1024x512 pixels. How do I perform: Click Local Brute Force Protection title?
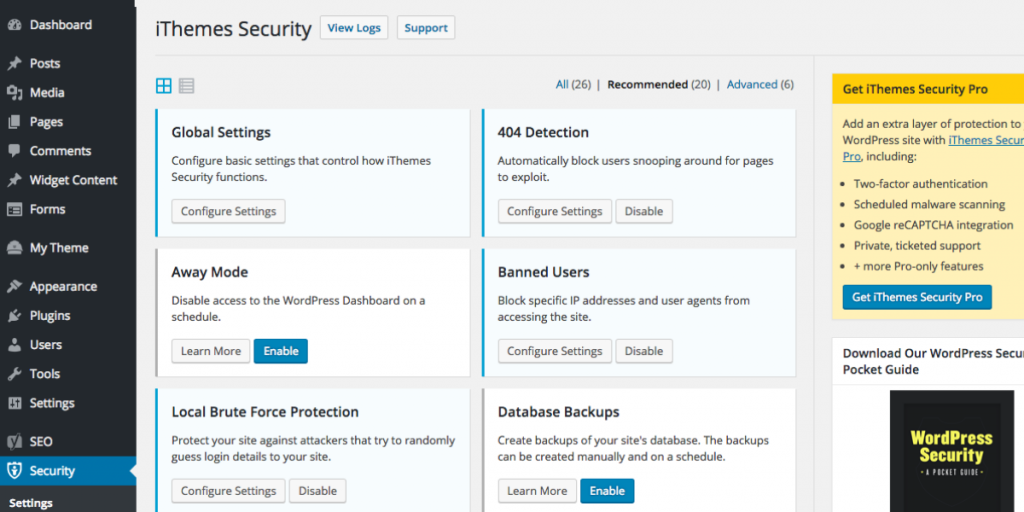[x=265, y=413]
